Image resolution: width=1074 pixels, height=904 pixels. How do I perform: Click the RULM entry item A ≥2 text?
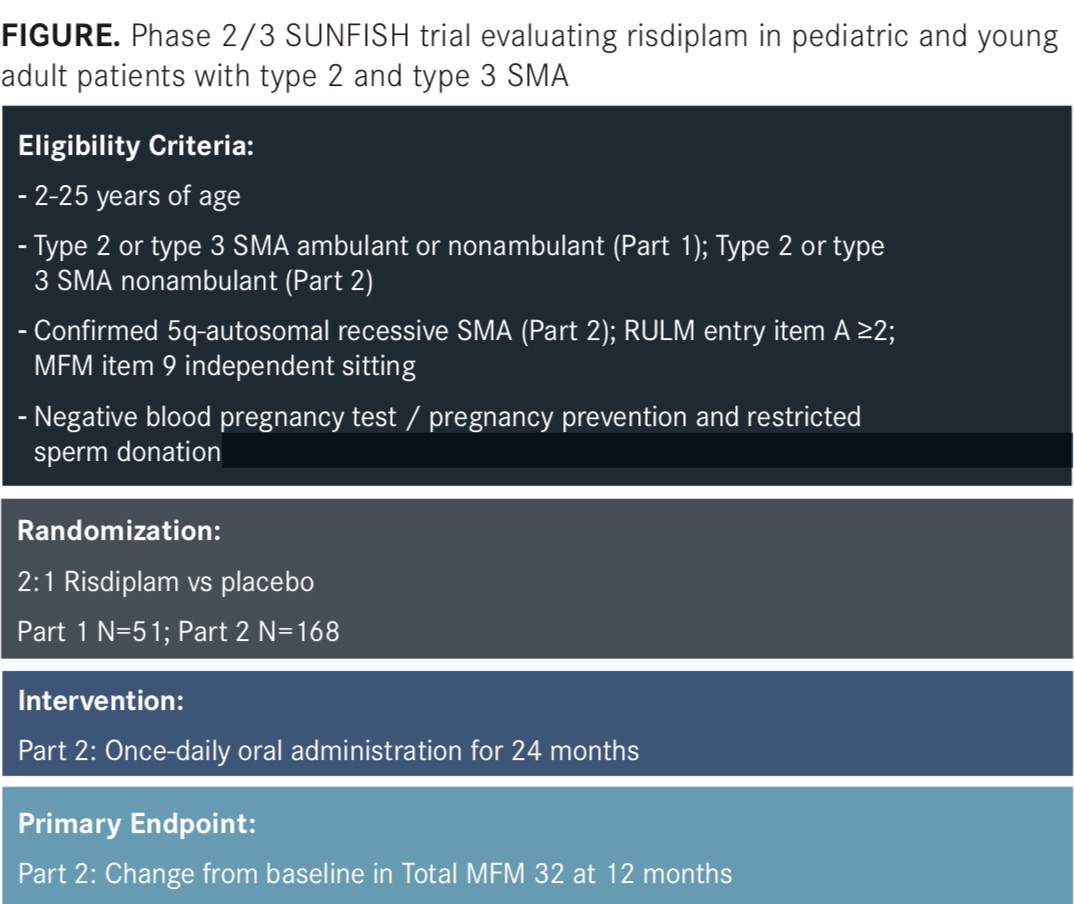pyautogui.click(x=759, y=331)
